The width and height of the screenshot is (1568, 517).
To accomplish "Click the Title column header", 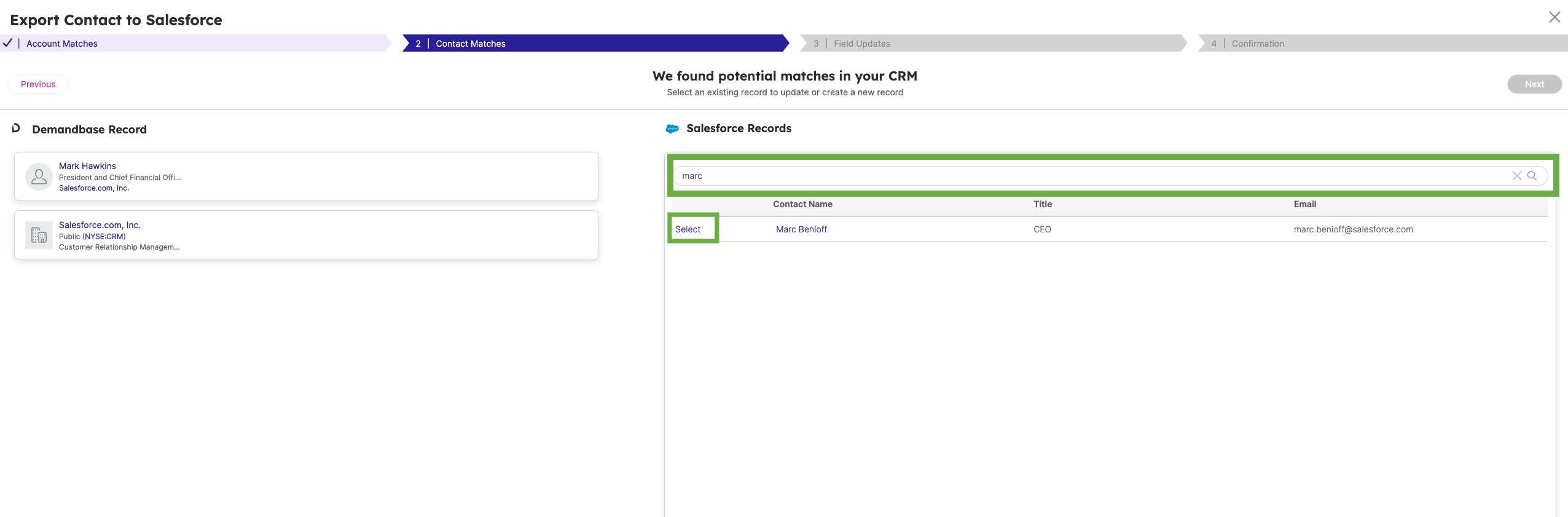I will (1043, 204).
